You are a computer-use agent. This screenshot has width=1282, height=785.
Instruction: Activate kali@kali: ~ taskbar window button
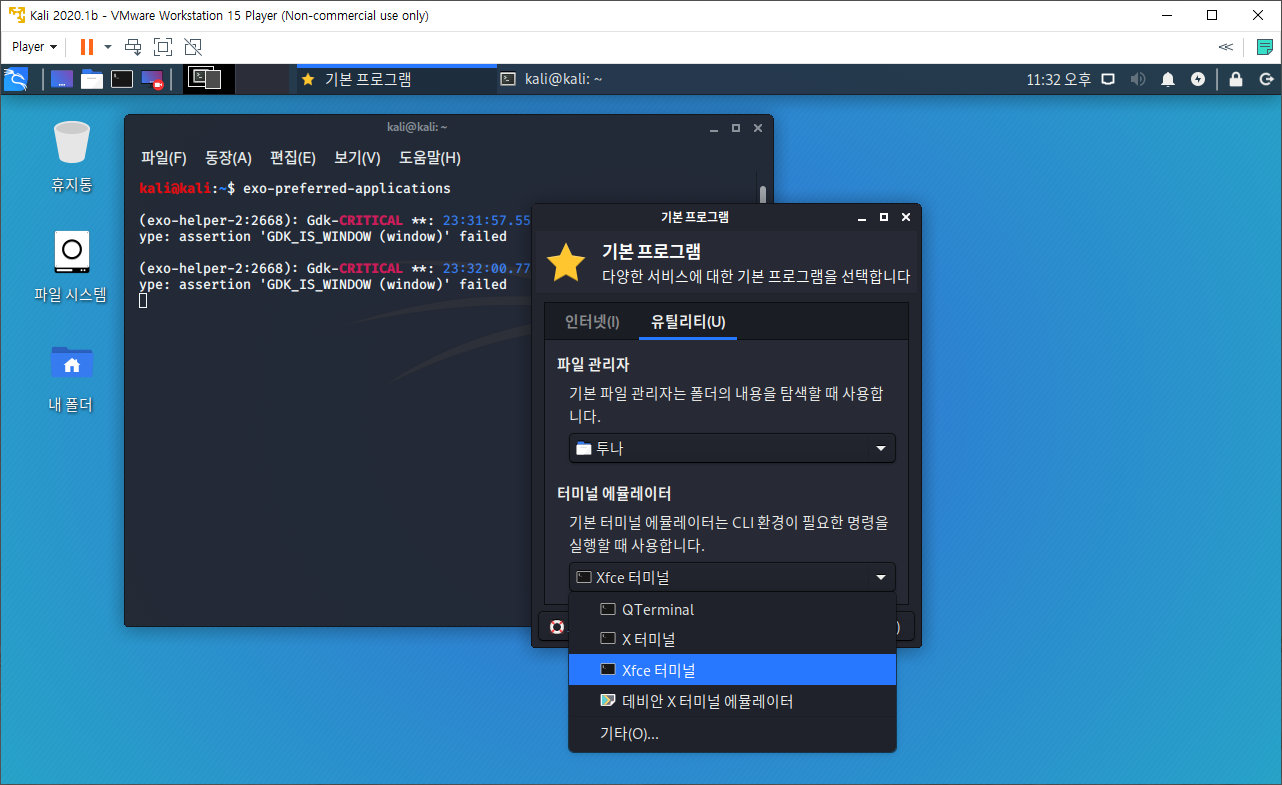pos(596,79)
